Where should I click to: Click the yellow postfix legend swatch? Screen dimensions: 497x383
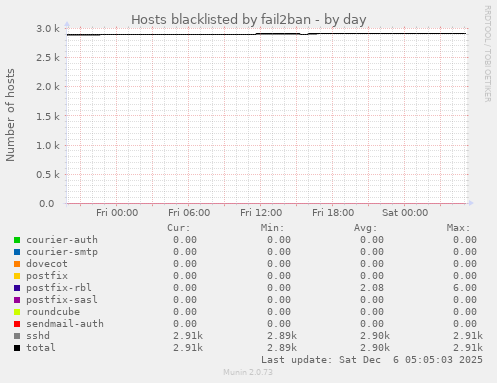coord(17,276)
